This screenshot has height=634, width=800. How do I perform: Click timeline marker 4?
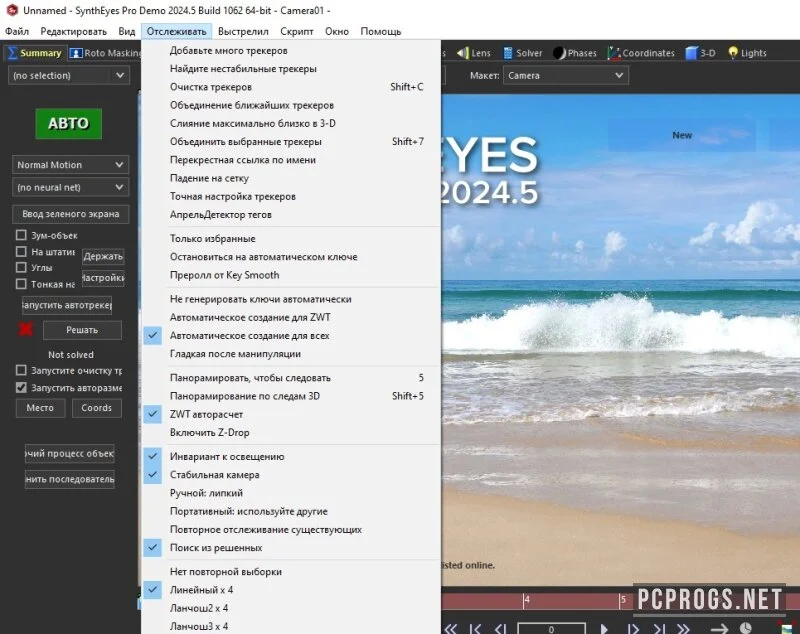click(527, 600)
